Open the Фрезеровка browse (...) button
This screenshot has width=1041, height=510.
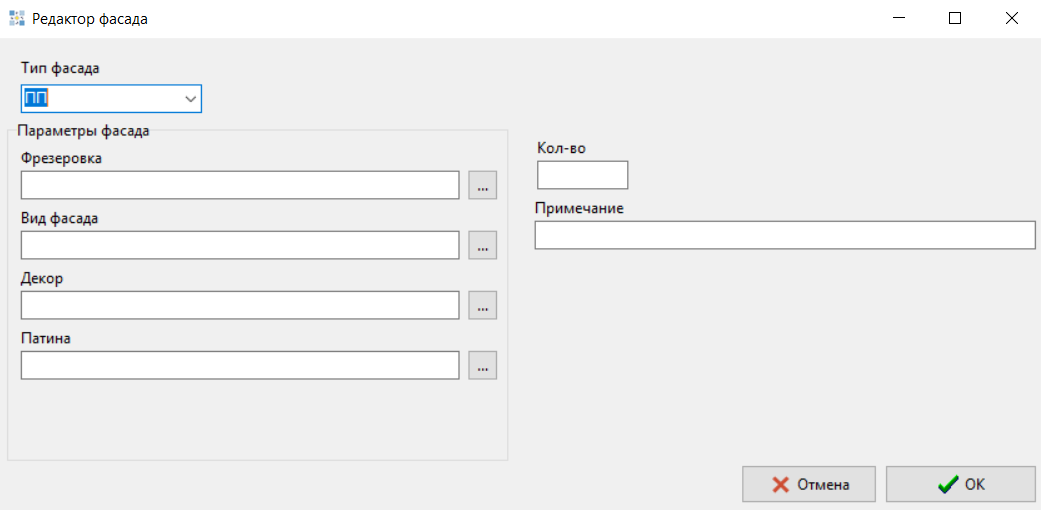pyautogui.click(x=482, y=186)
